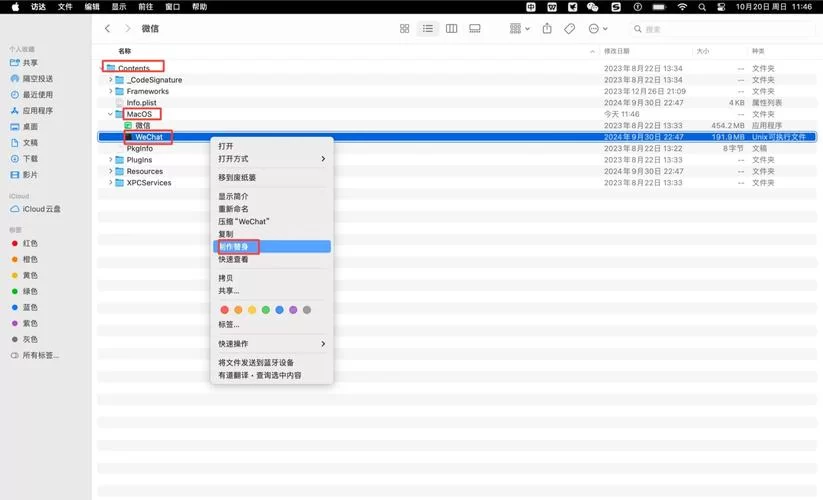Open the 快速操作 submenu
The height and width of the screenshot is (500, 823).
272,344
